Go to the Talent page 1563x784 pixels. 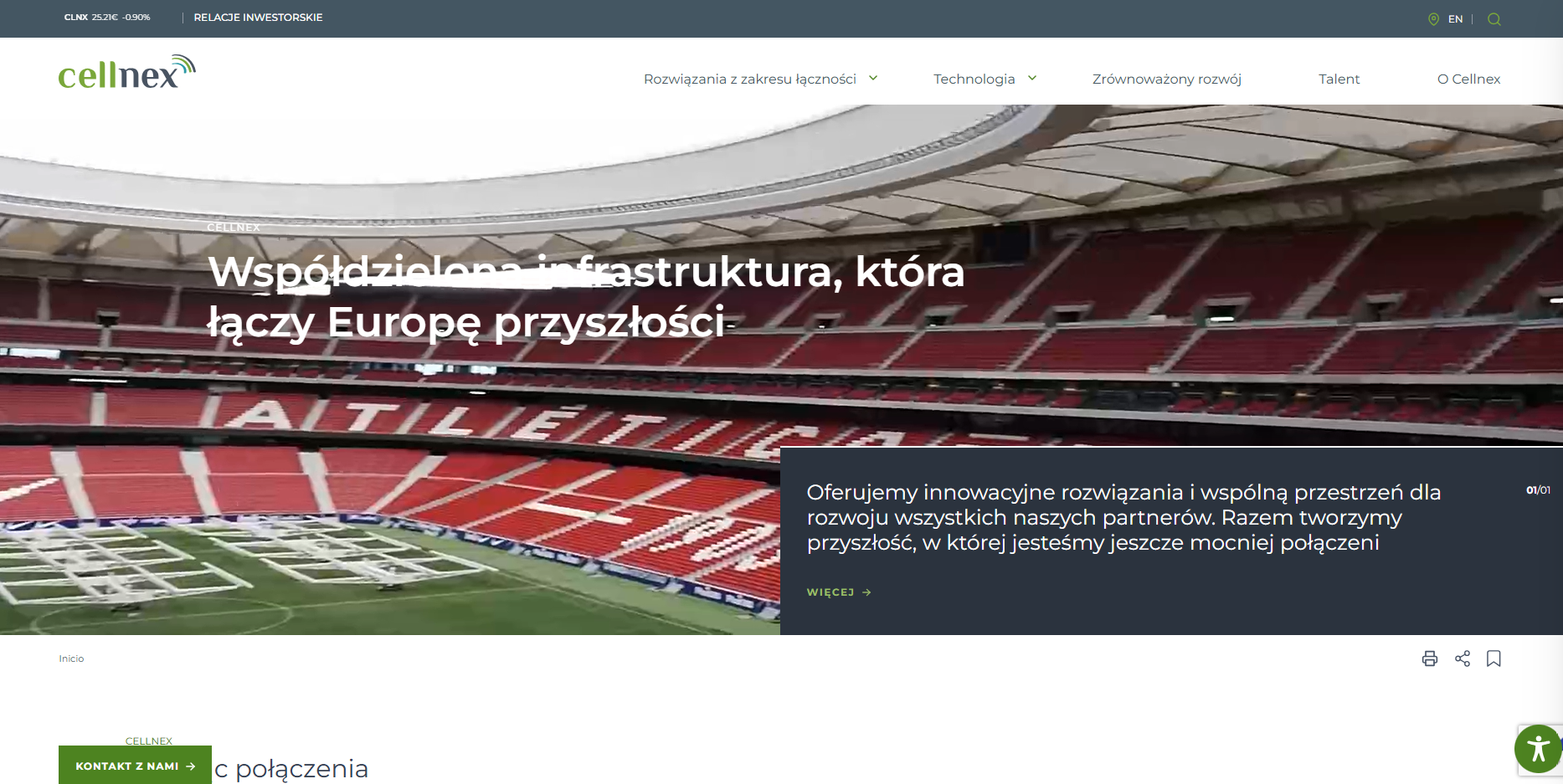point(1339,79)
